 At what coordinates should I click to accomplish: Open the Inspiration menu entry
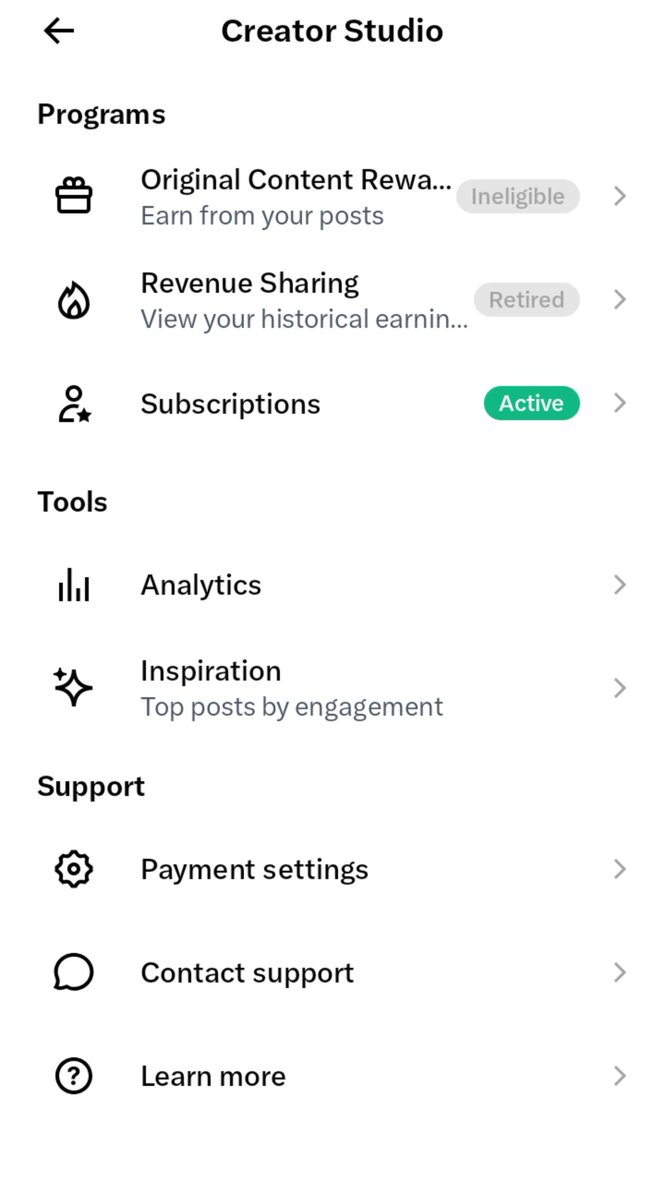coord(332,688)
